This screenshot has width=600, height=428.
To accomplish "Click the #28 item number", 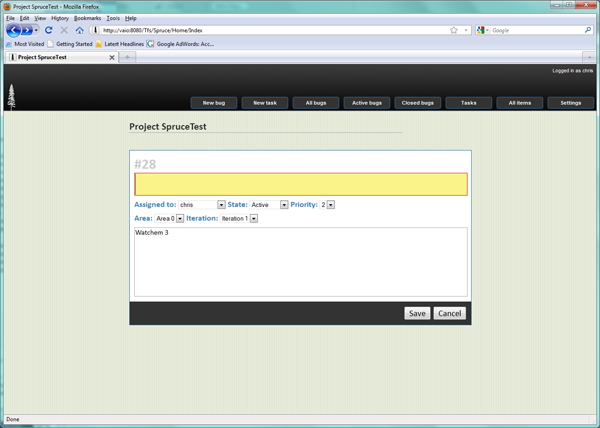I will click(145, 164).
